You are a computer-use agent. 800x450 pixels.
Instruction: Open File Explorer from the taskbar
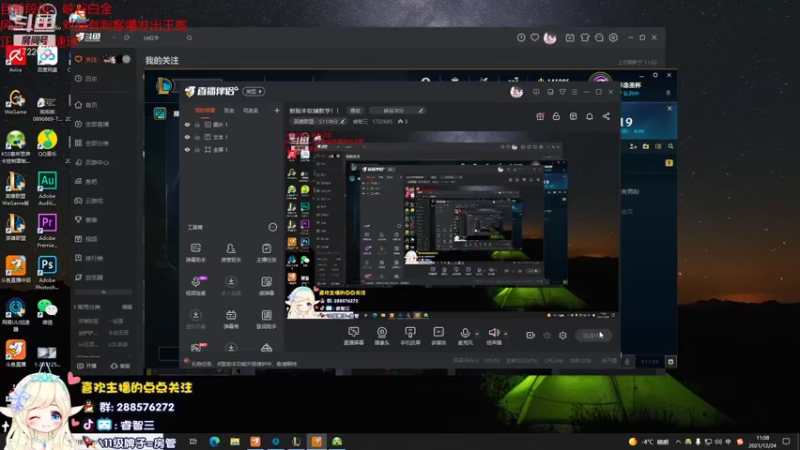pyautogui.click(x=235, y=441)
